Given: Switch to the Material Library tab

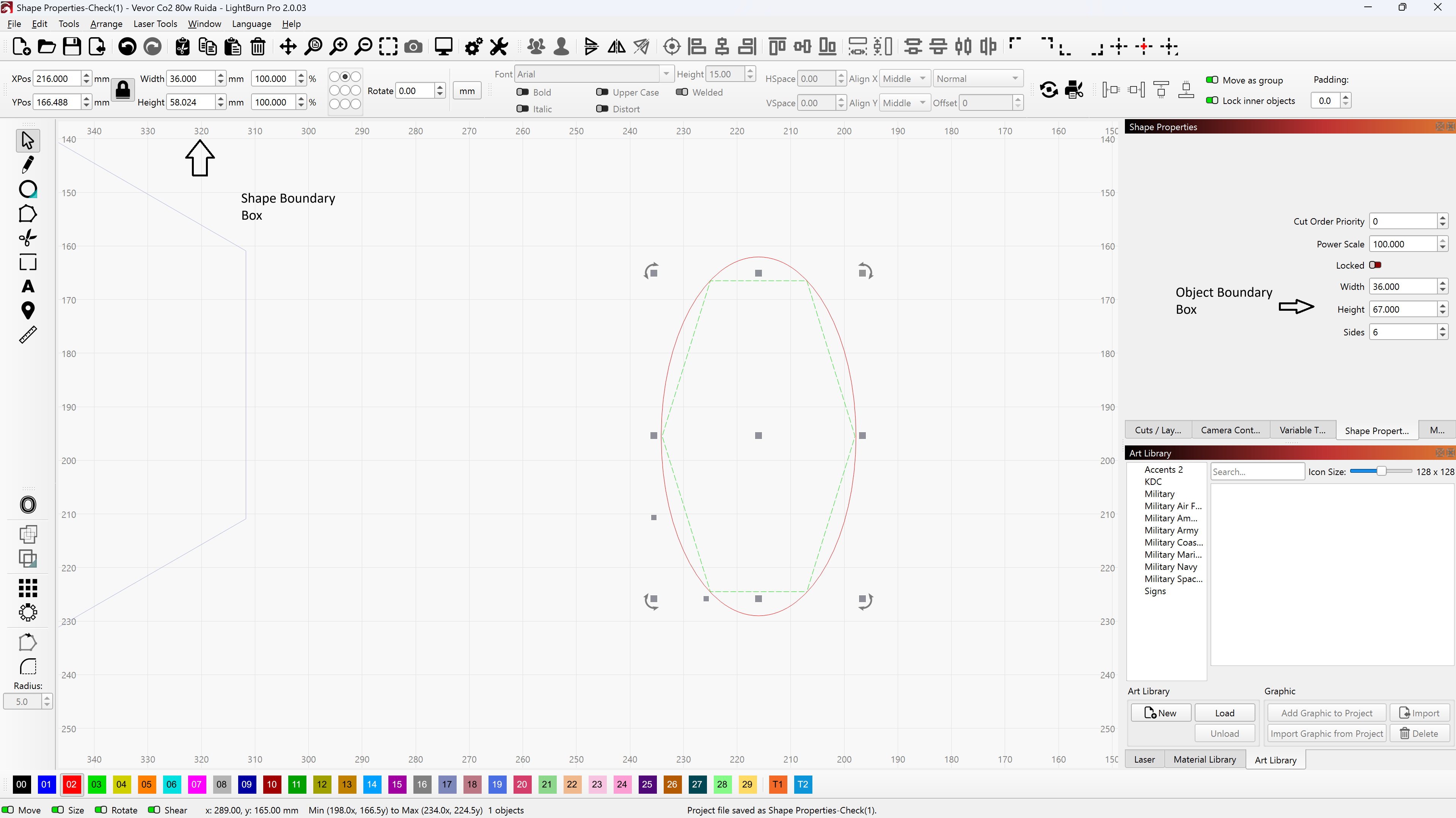Looking at the screenshot, I should [1204, 759].
